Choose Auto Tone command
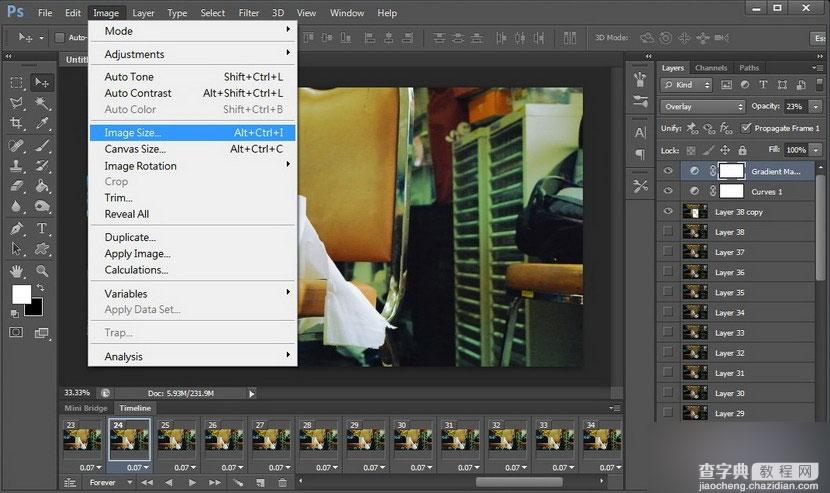Screen dimensions: 830x493 (x=193, y=77)
